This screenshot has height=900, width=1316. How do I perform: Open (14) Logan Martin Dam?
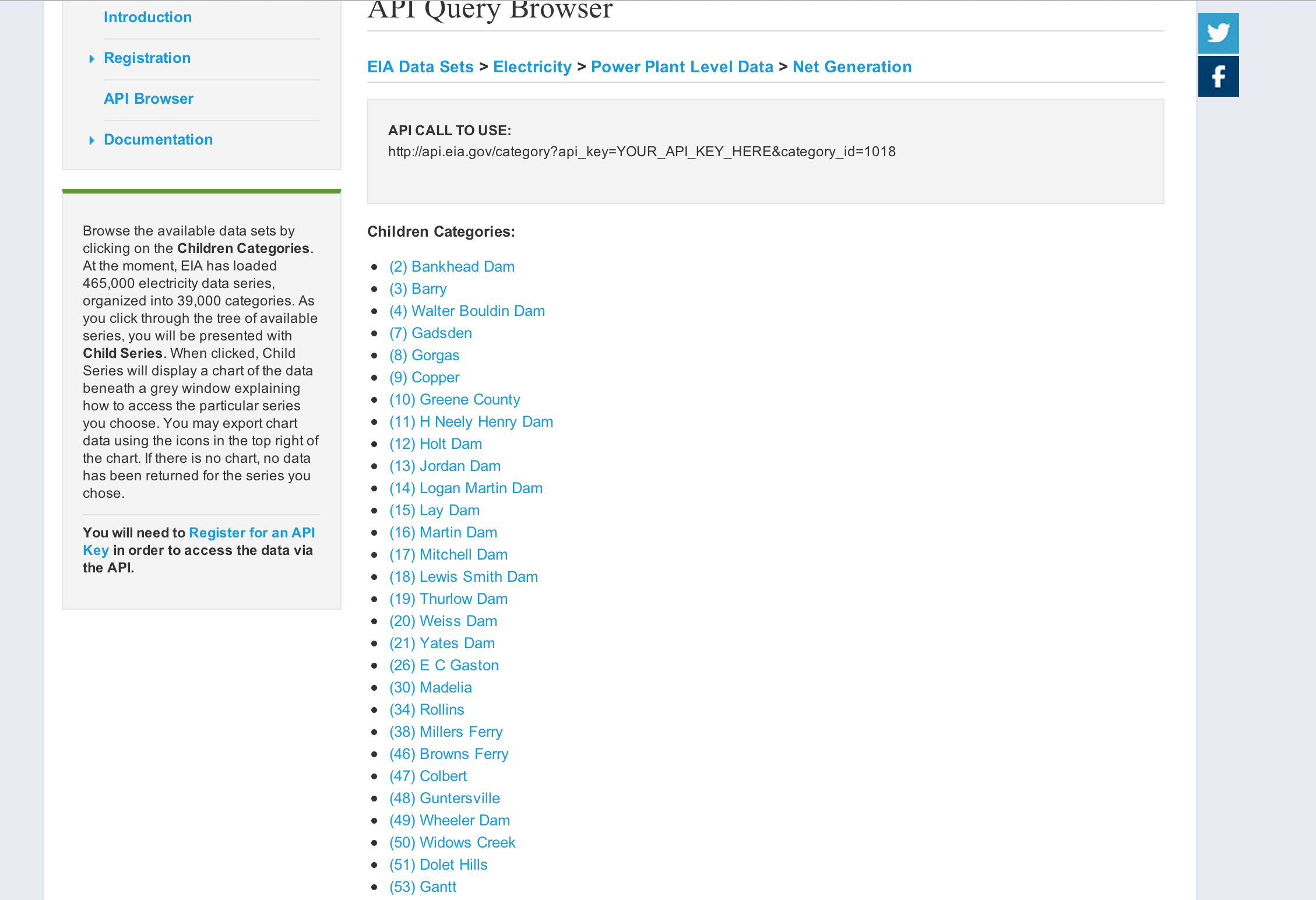pyautogui.click(x=466, y=488)
